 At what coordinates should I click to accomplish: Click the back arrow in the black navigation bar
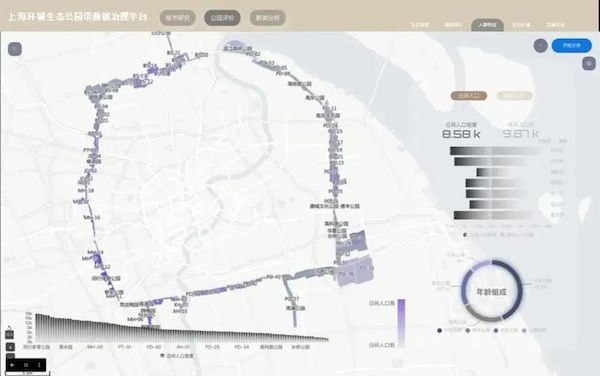[x=13, y=365]
